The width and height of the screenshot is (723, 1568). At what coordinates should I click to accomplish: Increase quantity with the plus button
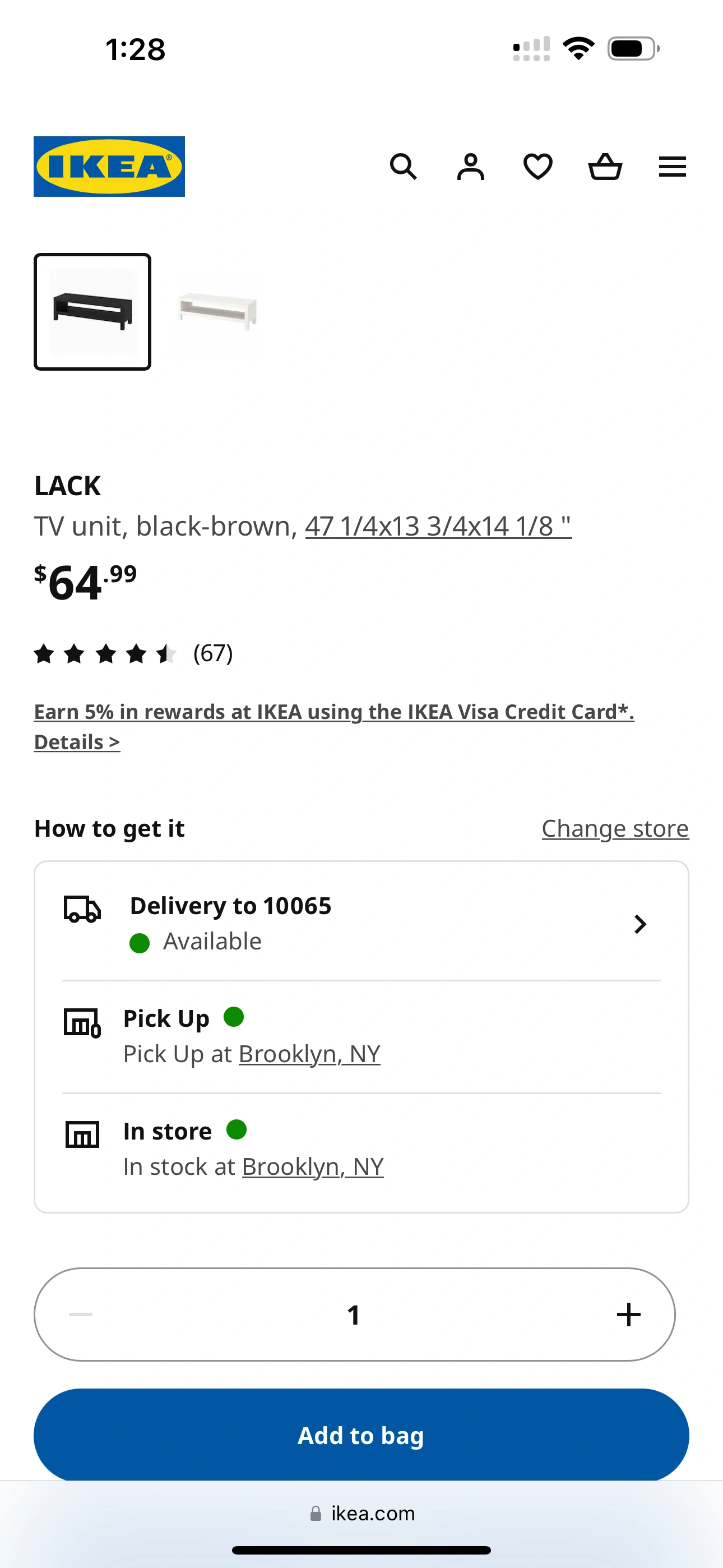click(628, 1314)
